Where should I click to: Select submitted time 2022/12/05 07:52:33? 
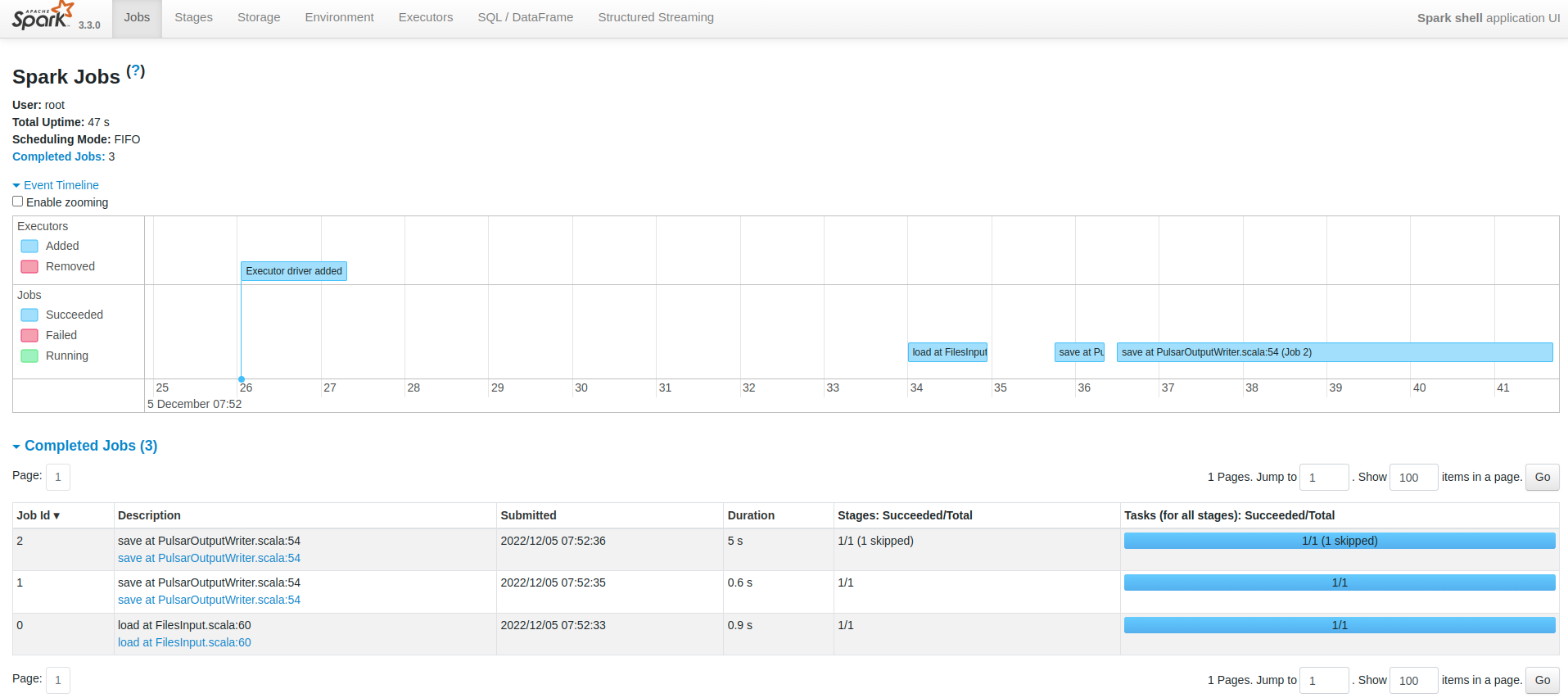pos(553,625)
